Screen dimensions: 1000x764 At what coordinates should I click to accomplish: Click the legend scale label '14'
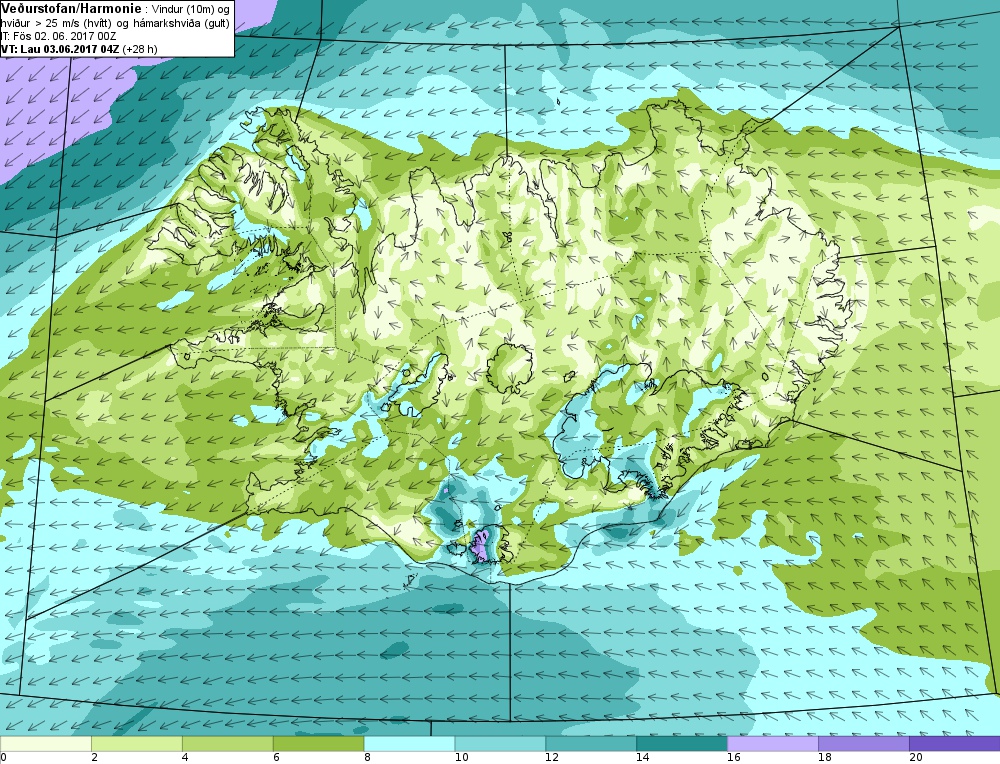642,758
